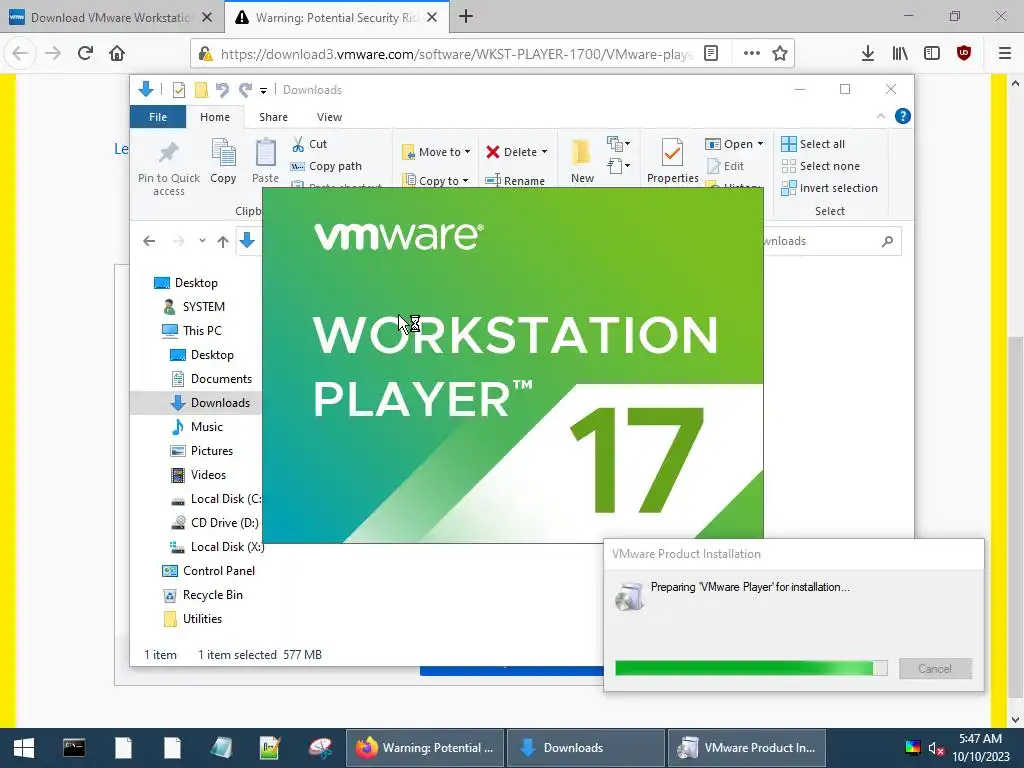Click Copy icon in Explorer ribbon
This screenshot has height=768, width=1024.
[x=223, y=161]
